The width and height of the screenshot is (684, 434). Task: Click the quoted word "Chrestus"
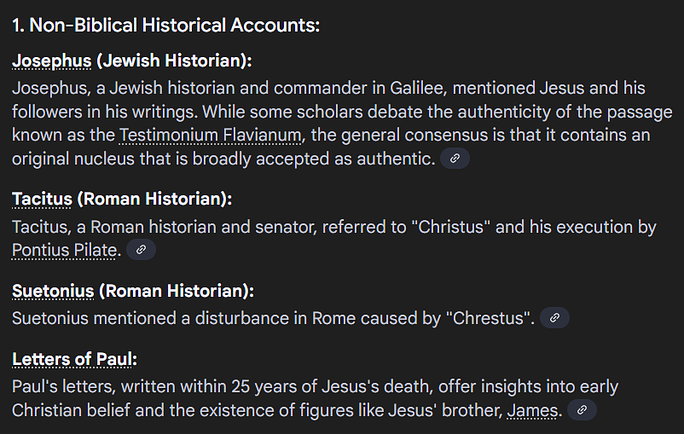(x=488, y=318)
